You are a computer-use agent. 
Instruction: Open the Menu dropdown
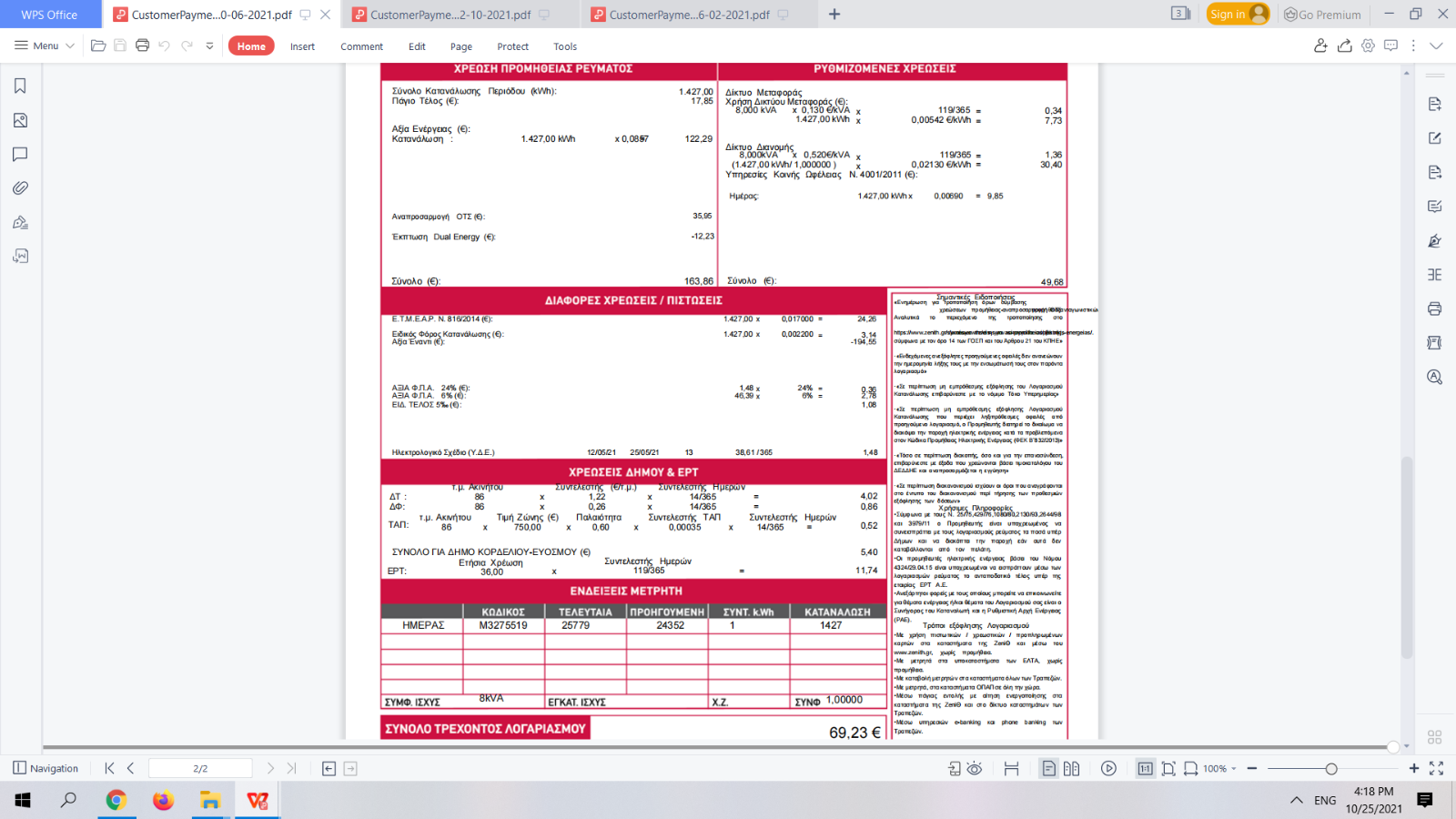click(x=45, y=45)
